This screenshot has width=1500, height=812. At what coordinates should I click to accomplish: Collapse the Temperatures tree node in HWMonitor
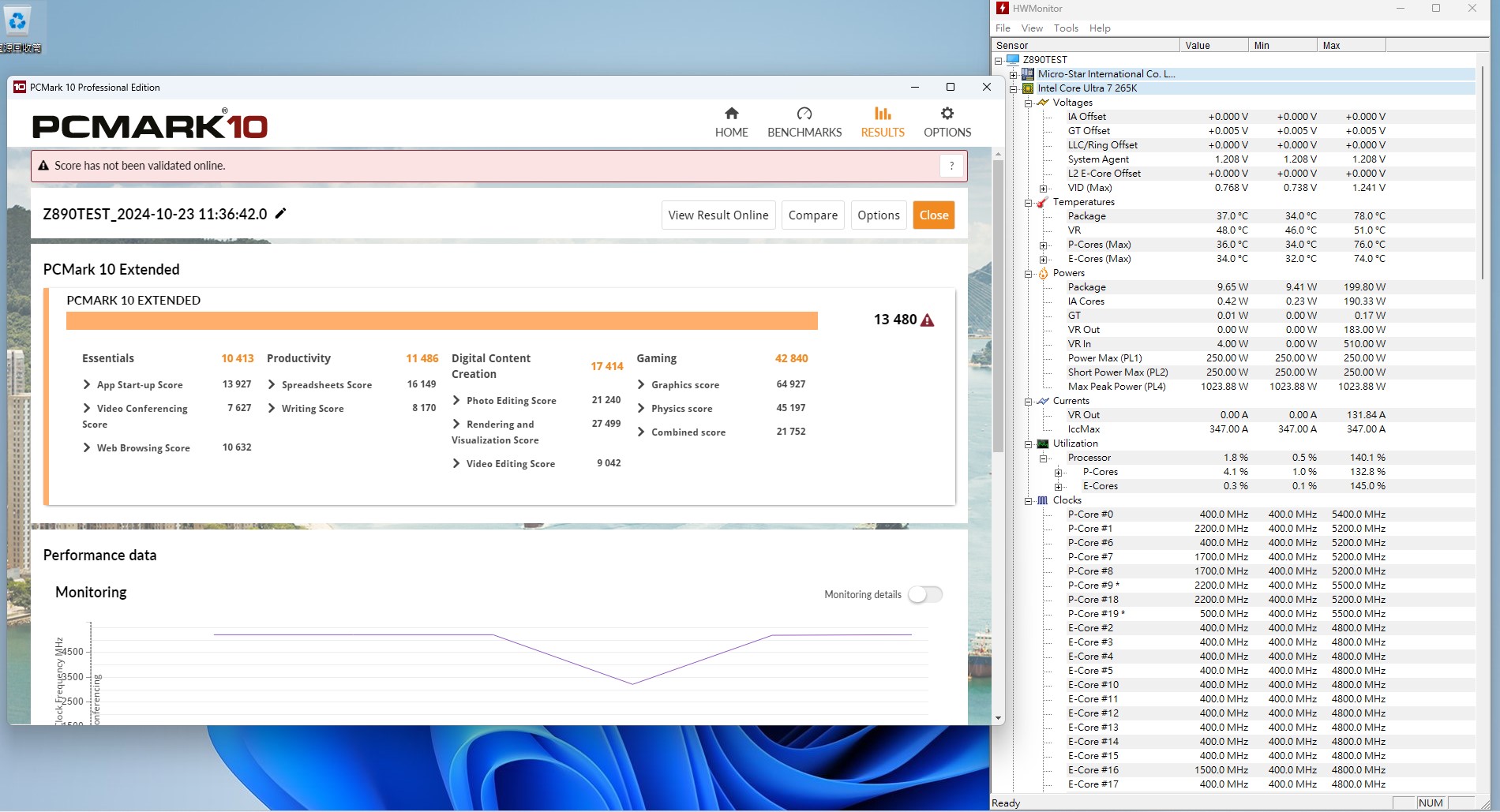click(1029, 203)
